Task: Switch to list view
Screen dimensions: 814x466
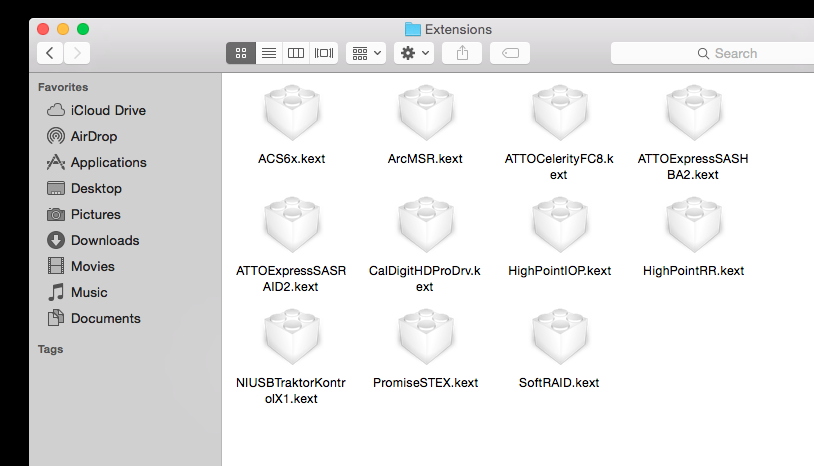Action: click(269, 53)
